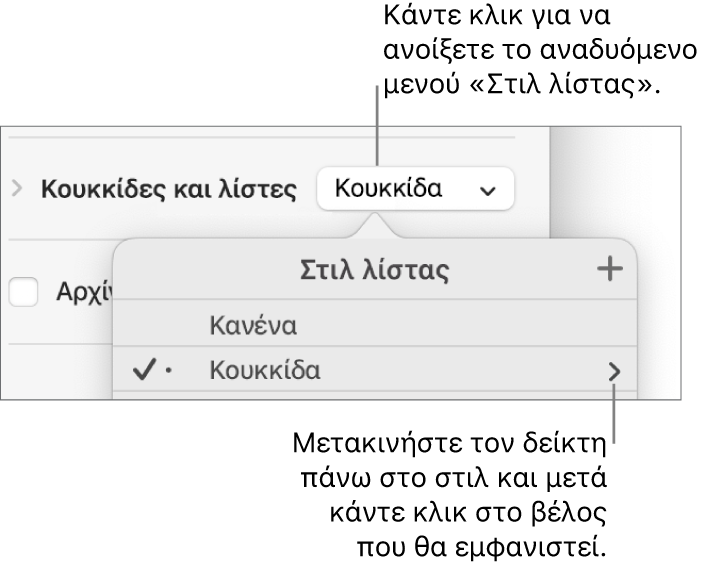Expand the Κουκκίδες και λίστες section

pyautogui.click(x=17, y=189)
